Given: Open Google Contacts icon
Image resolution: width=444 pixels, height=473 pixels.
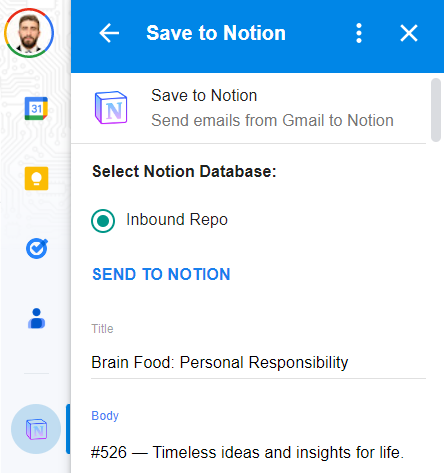Looking at the screenshot, I should point(36,318).
